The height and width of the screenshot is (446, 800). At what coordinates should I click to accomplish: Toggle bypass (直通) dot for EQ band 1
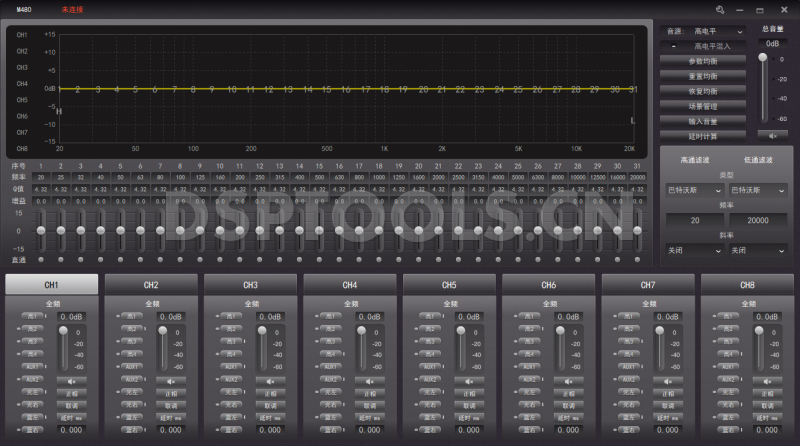tap(41, 260)
